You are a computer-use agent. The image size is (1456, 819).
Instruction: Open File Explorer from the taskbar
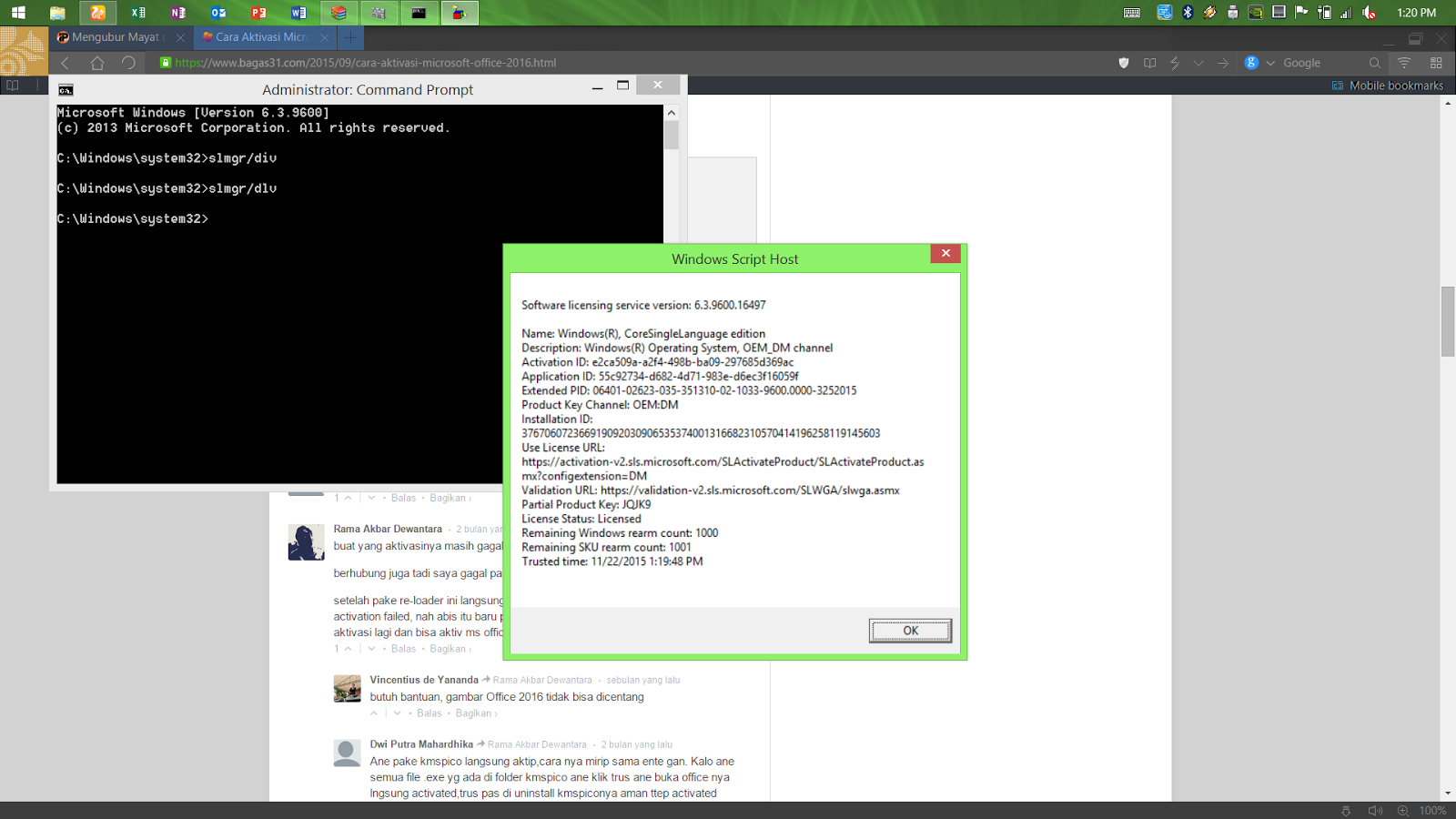pyautogui.click(x=57, y=13)
